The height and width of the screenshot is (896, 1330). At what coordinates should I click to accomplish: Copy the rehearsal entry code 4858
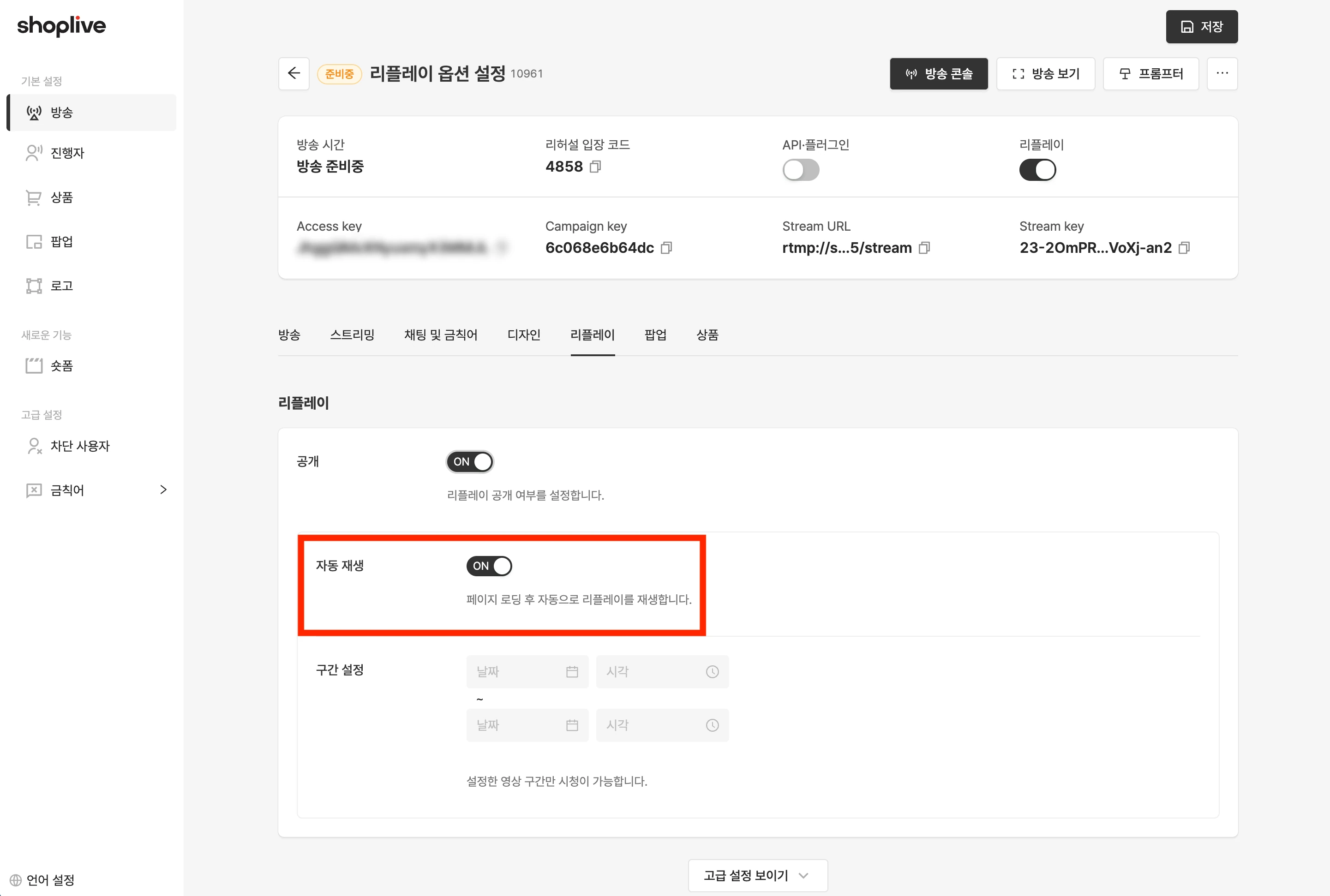click(595, 166)
